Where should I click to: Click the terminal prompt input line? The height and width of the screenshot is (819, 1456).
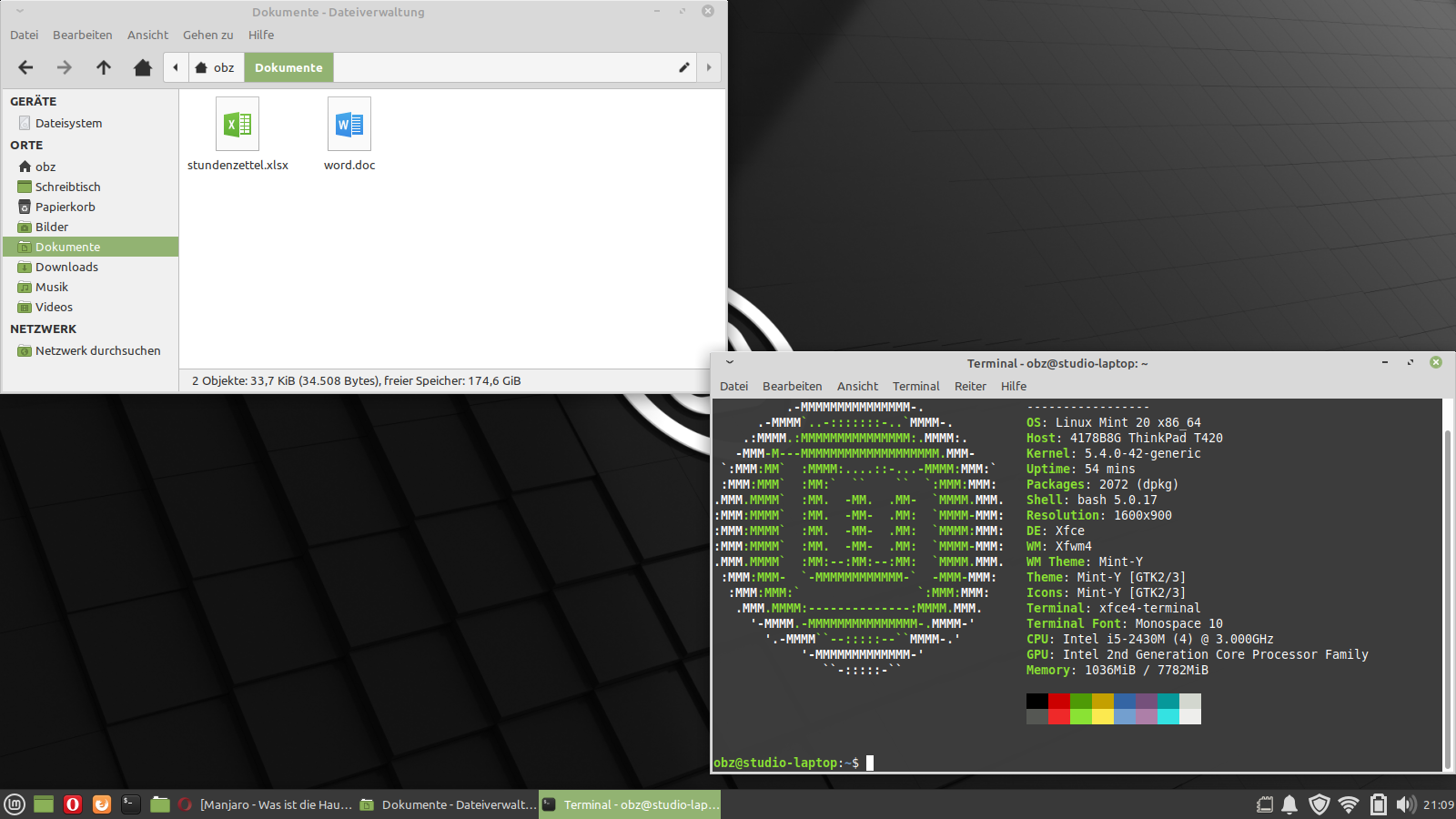coord(794,763)
